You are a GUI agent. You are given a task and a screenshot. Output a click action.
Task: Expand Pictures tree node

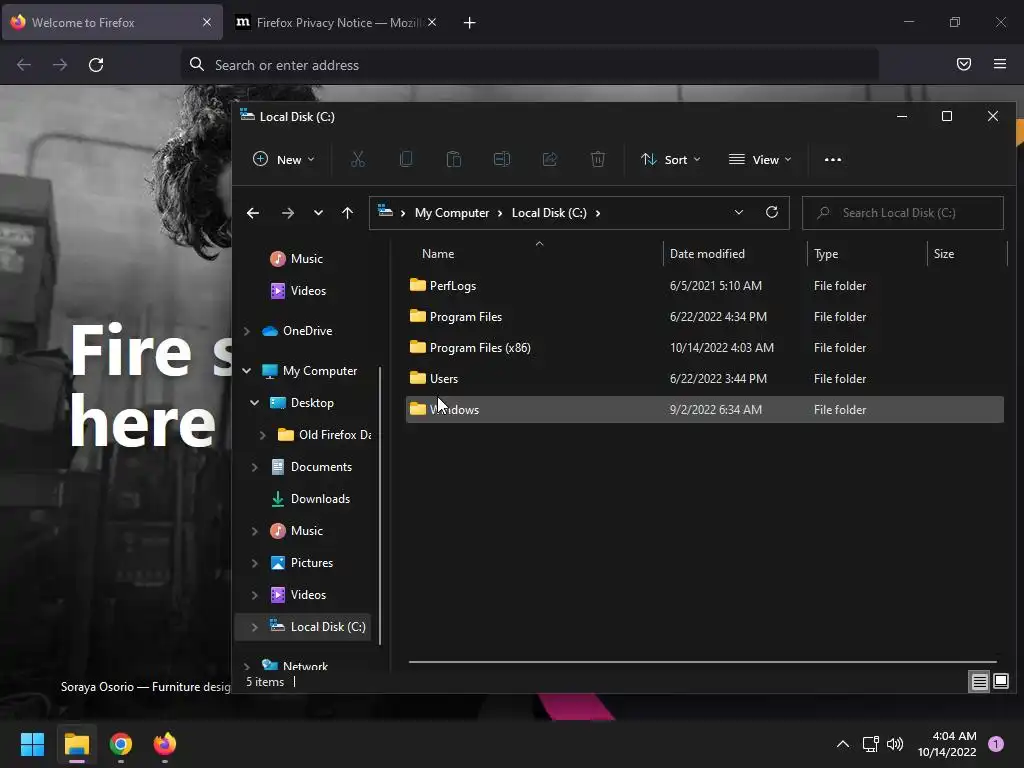point(255,563)
